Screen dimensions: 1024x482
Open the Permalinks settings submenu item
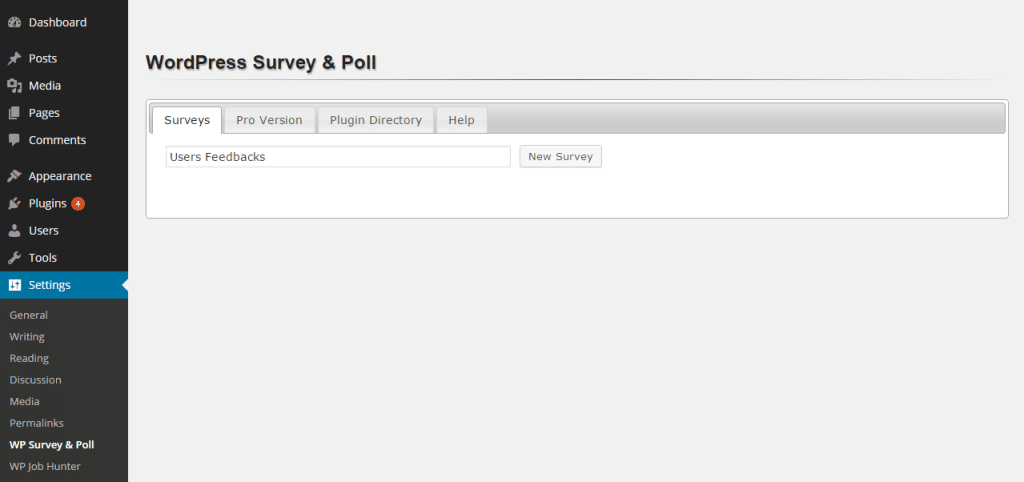[x=37, y=423]
